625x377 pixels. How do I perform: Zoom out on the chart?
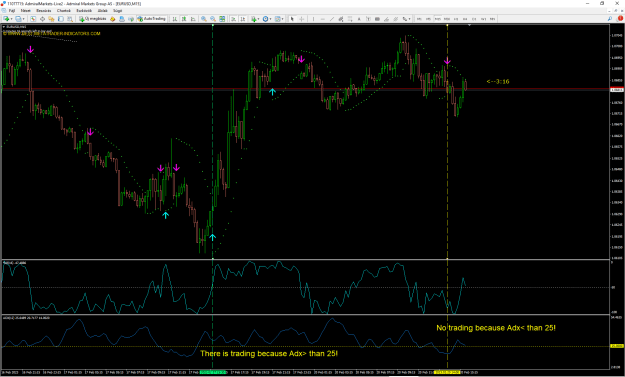(x=212, y=19)
